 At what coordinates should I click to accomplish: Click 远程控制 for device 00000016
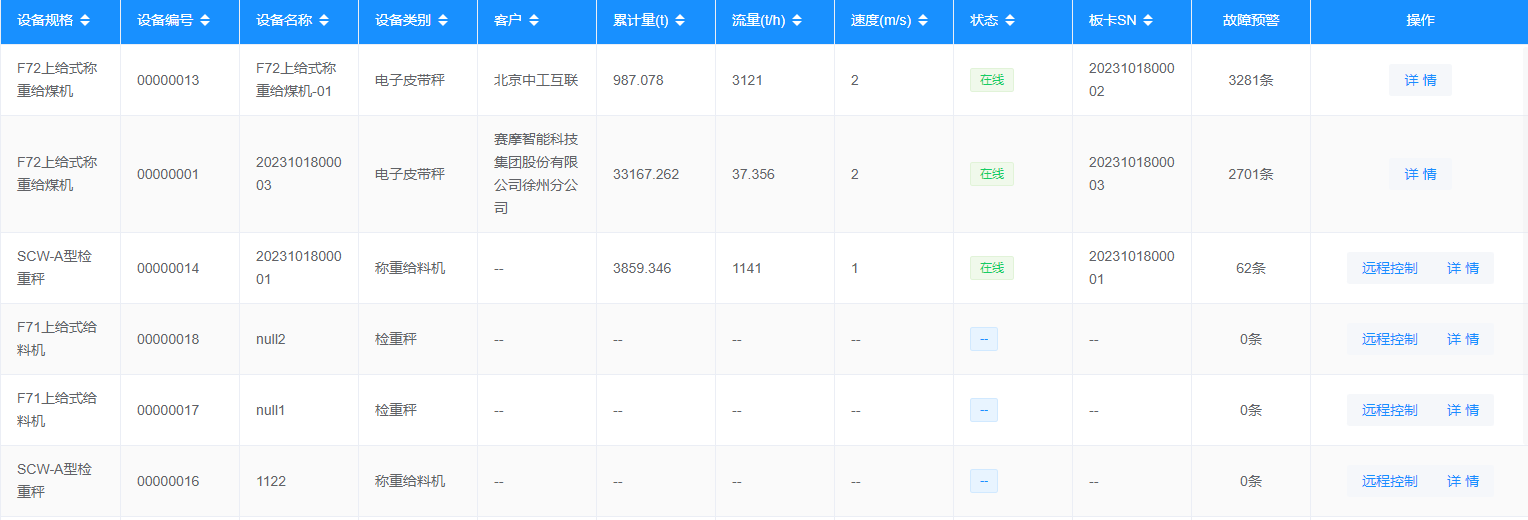[x=1389, y=481]
